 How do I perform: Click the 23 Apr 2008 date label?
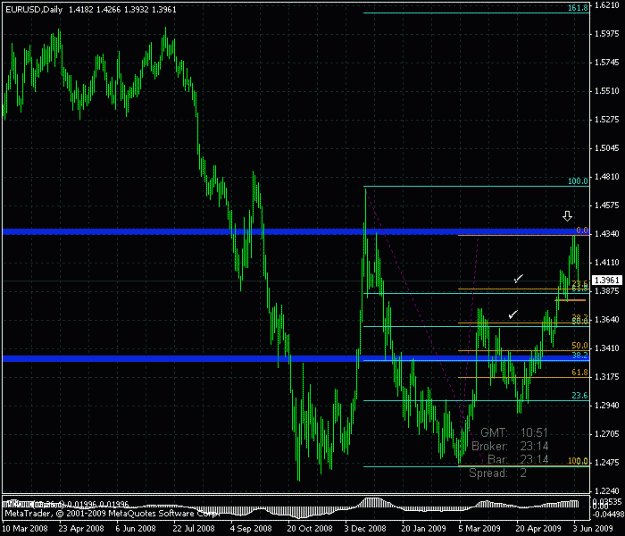coord(81,529)
